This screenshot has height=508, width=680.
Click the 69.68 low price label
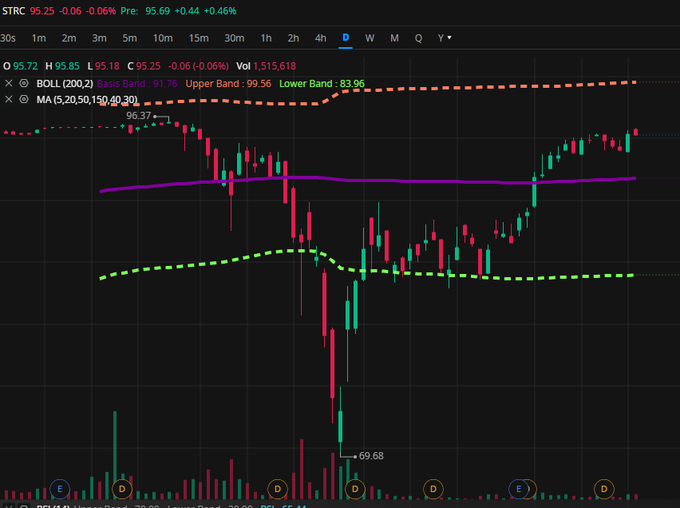[x=371, y=456]
